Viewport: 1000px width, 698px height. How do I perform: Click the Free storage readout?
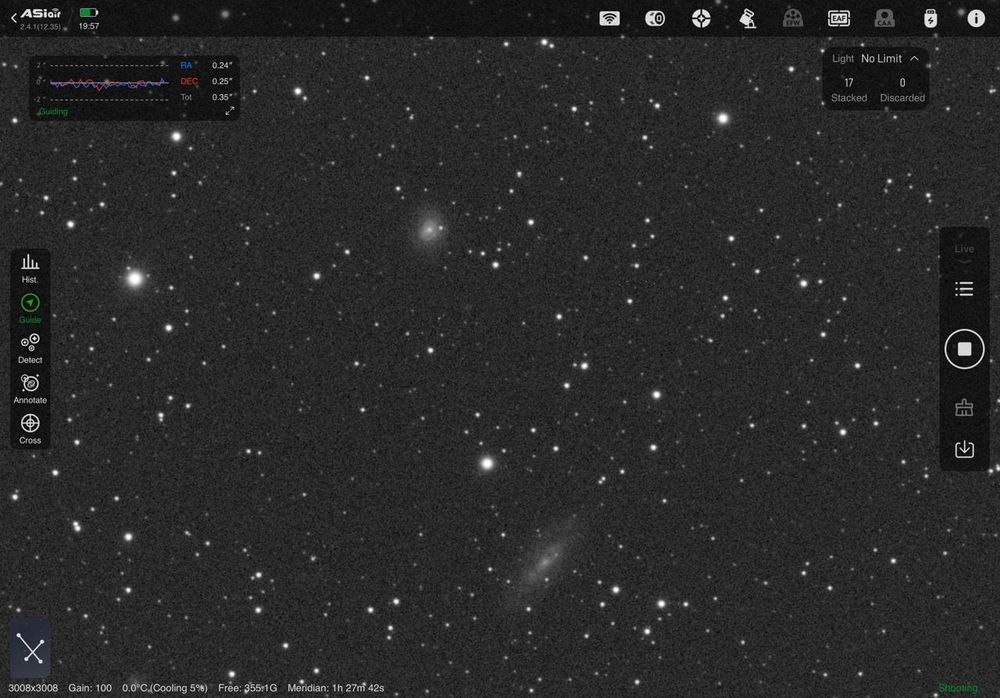247,688
